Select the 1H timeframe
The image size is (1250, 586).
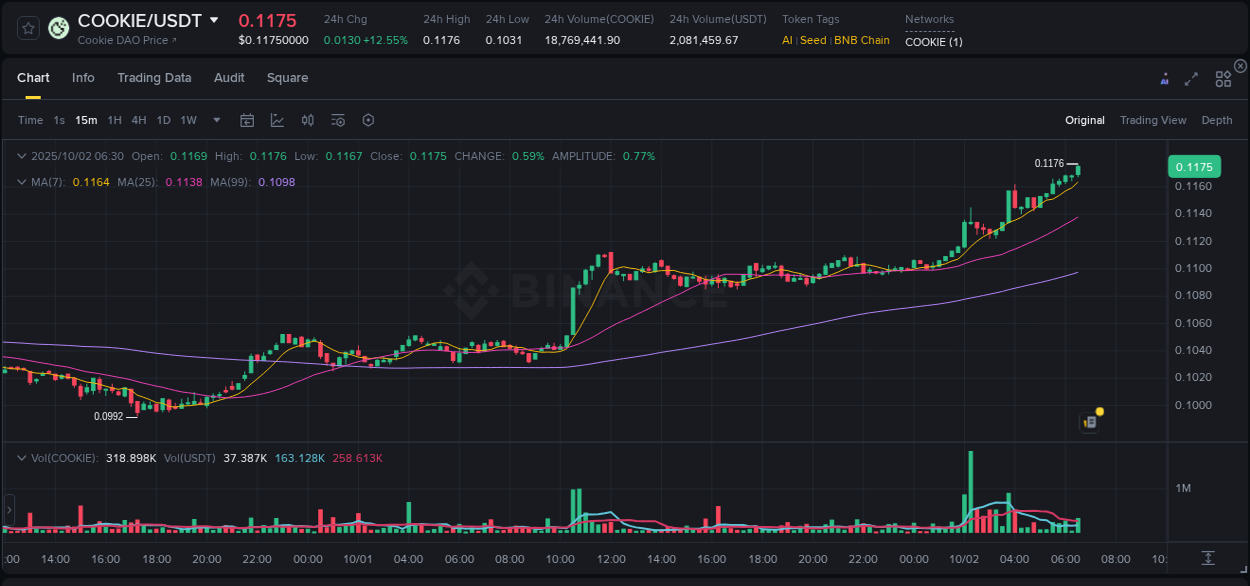click(x=115, y=120)
